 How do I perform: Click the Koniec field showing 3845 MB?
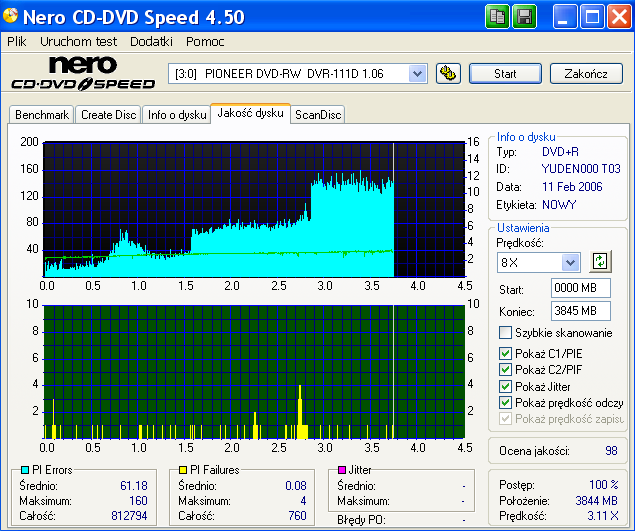click(581, 311)
